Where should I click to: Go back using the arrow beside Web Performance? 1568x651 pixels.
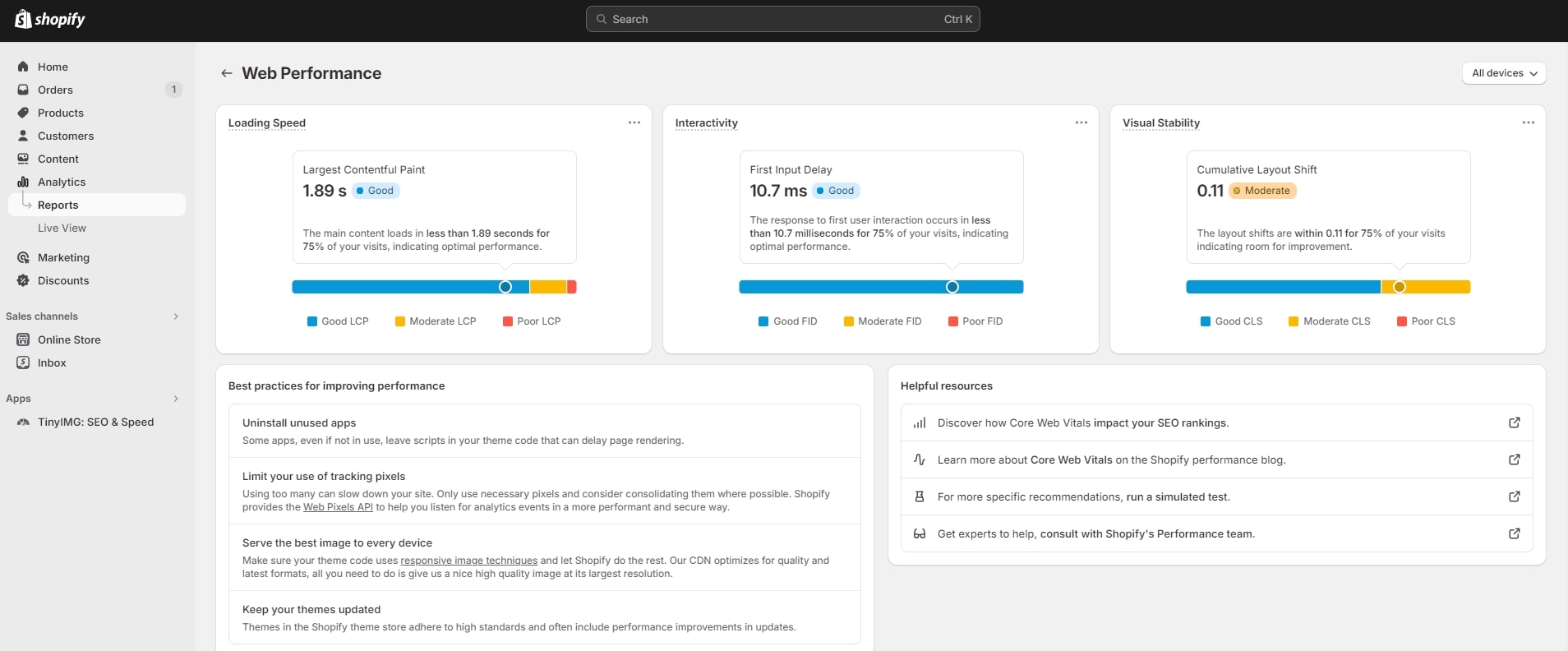(x=226, y=73)
